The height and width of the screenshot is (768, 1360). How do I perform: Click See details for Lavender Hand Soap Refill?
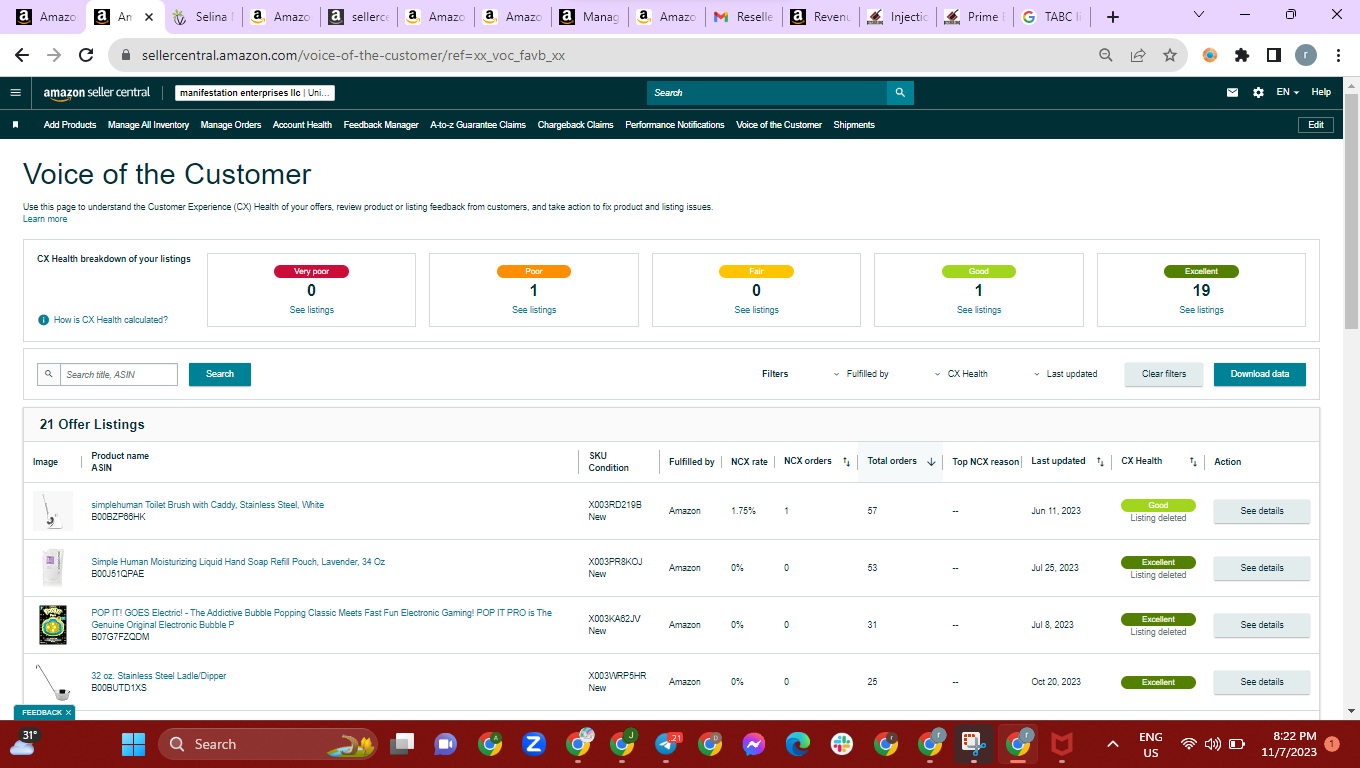click(x=1262, y=568)
